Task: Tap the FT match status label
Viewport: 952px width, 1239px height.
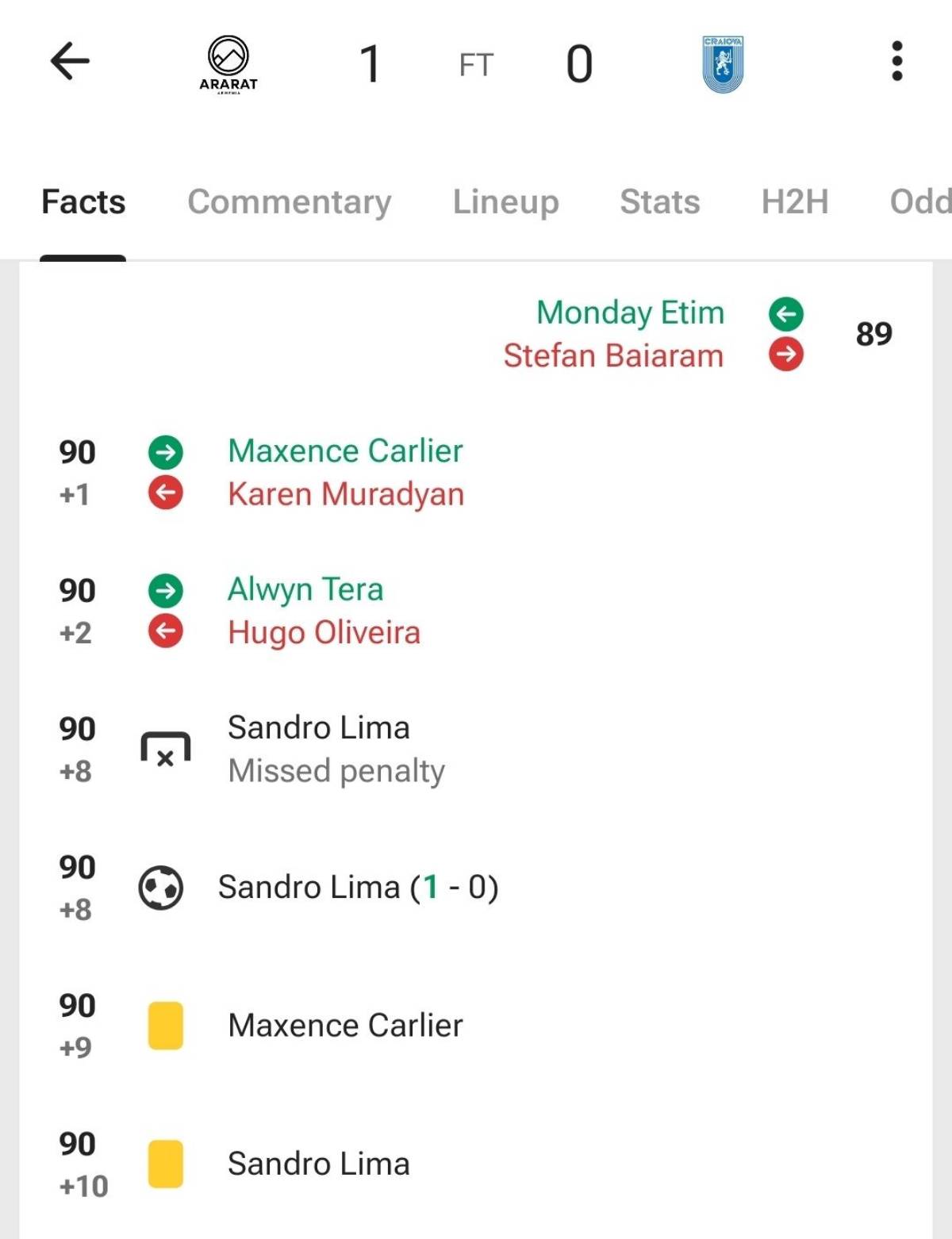Action: [476, 65]
